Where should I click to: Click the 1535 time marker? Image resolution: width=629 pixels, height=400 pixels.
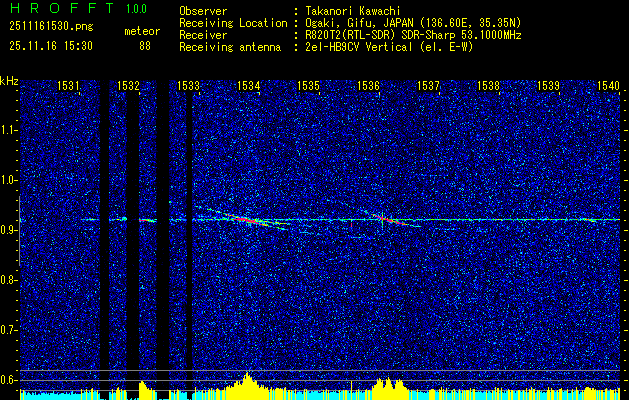(x=308, y=85)
